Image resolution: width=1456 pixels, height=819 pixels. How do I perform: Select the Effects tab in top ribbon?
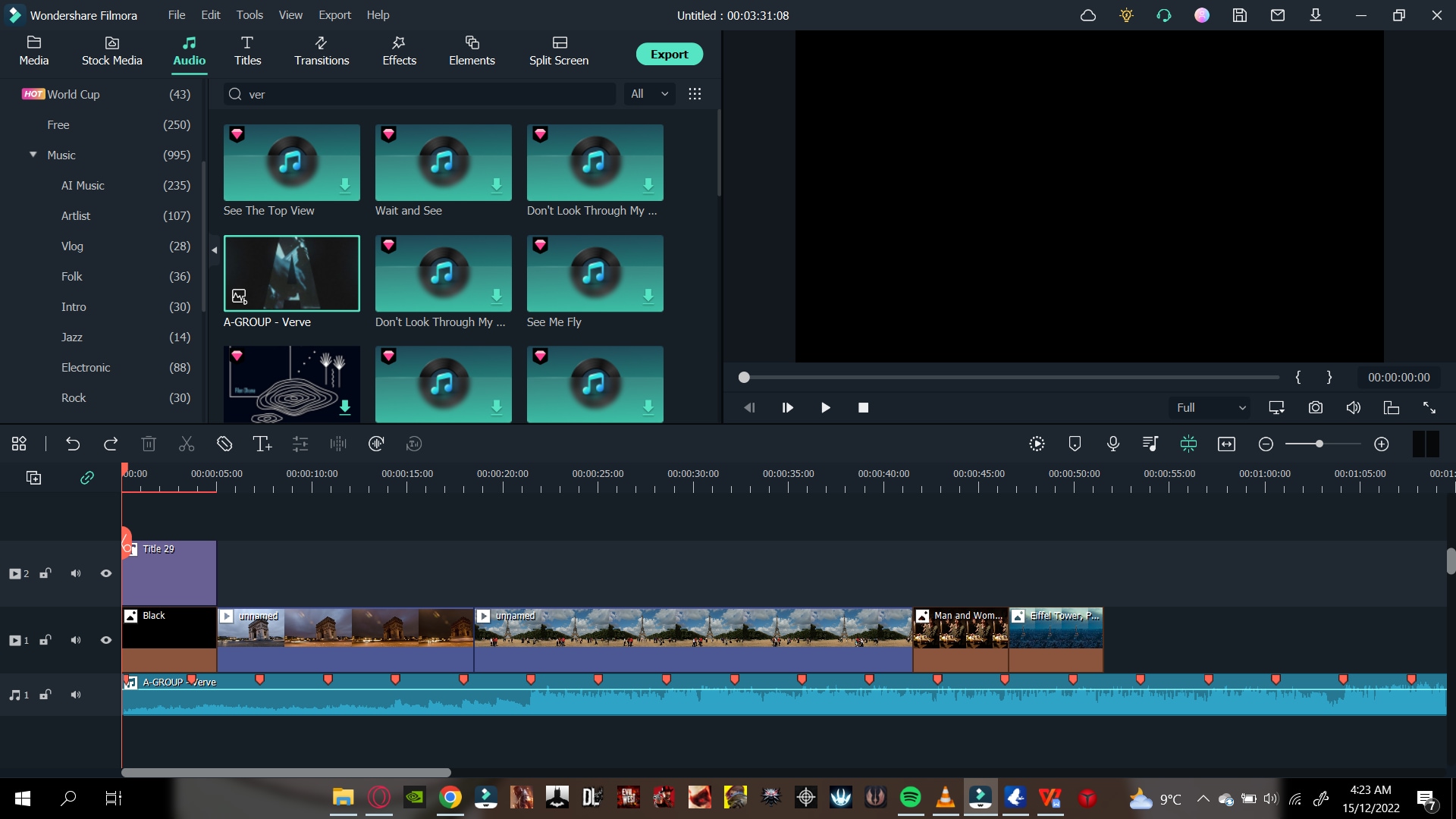(x=398, y=51)
